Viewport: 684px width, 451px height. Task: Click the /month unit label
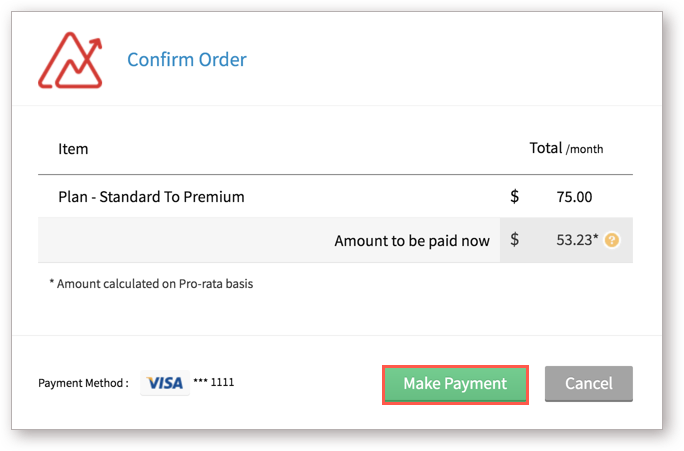585,150
